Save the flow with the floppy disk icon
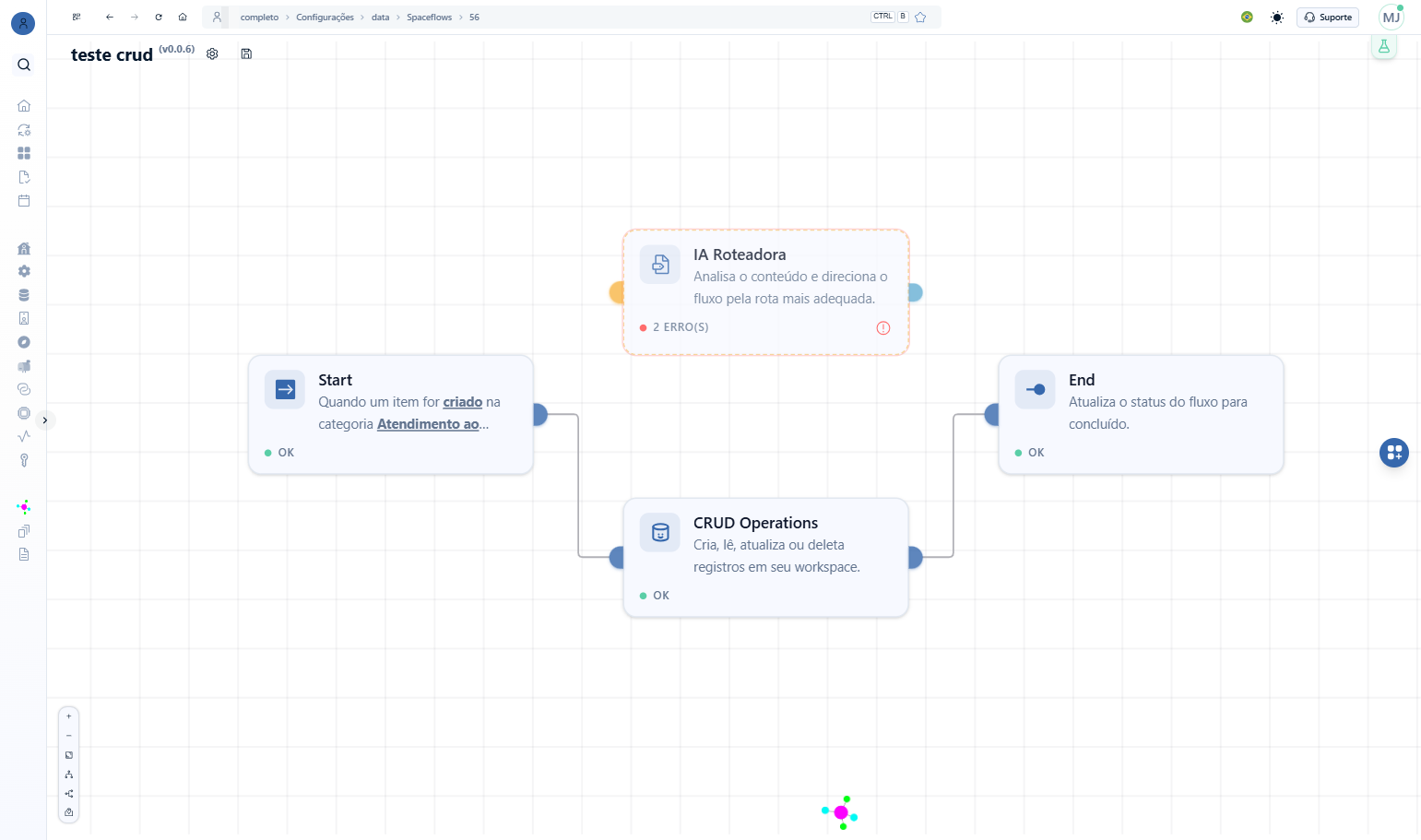 pos(246,53)
